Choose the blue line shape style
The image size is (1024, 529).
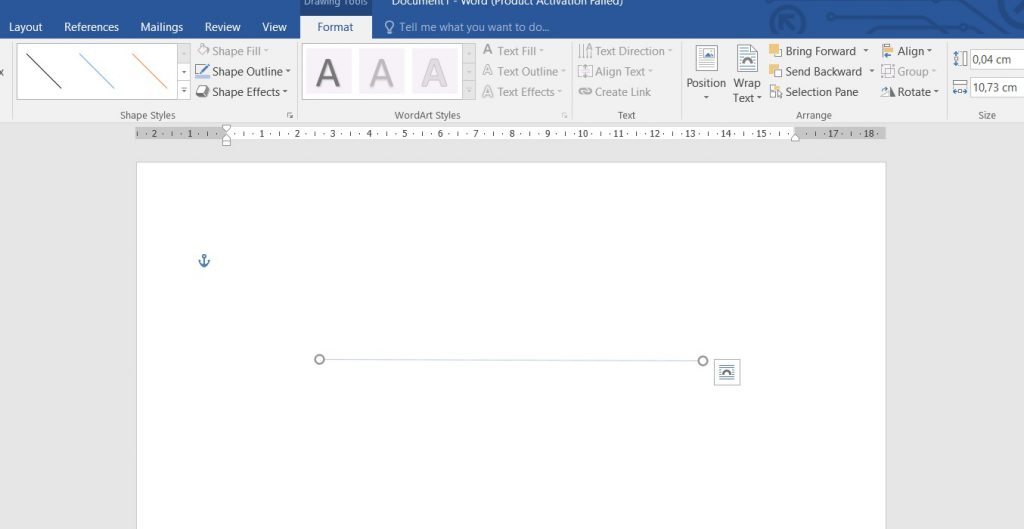[97, 71]
